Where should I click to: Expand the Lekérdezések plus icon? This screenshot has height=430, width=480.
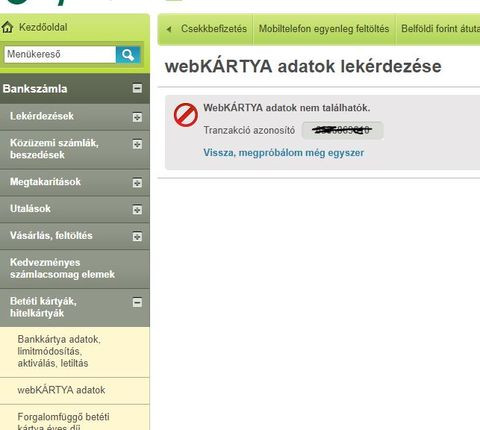(137, 117)
